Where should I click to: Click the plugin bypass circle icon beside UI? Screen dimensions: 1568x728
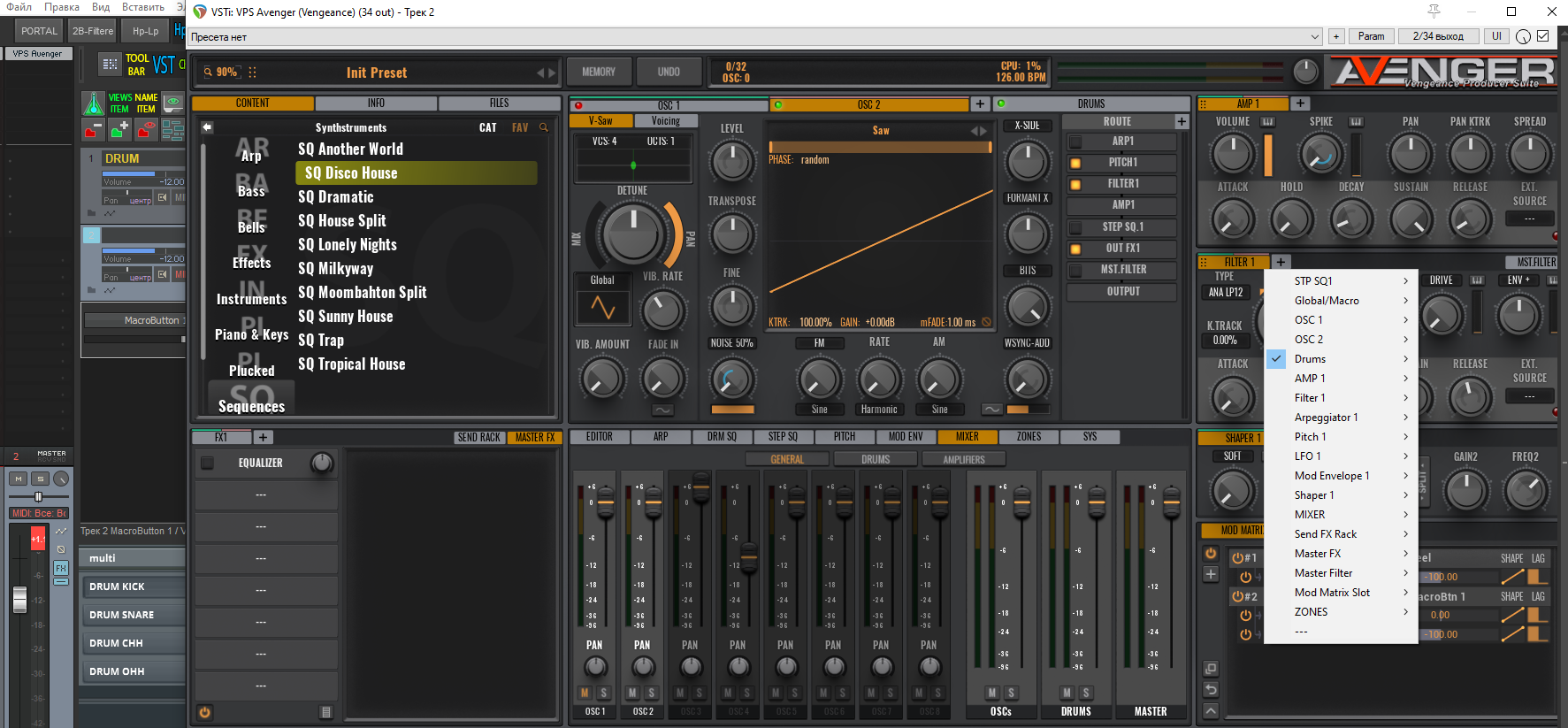(1523, 36)
